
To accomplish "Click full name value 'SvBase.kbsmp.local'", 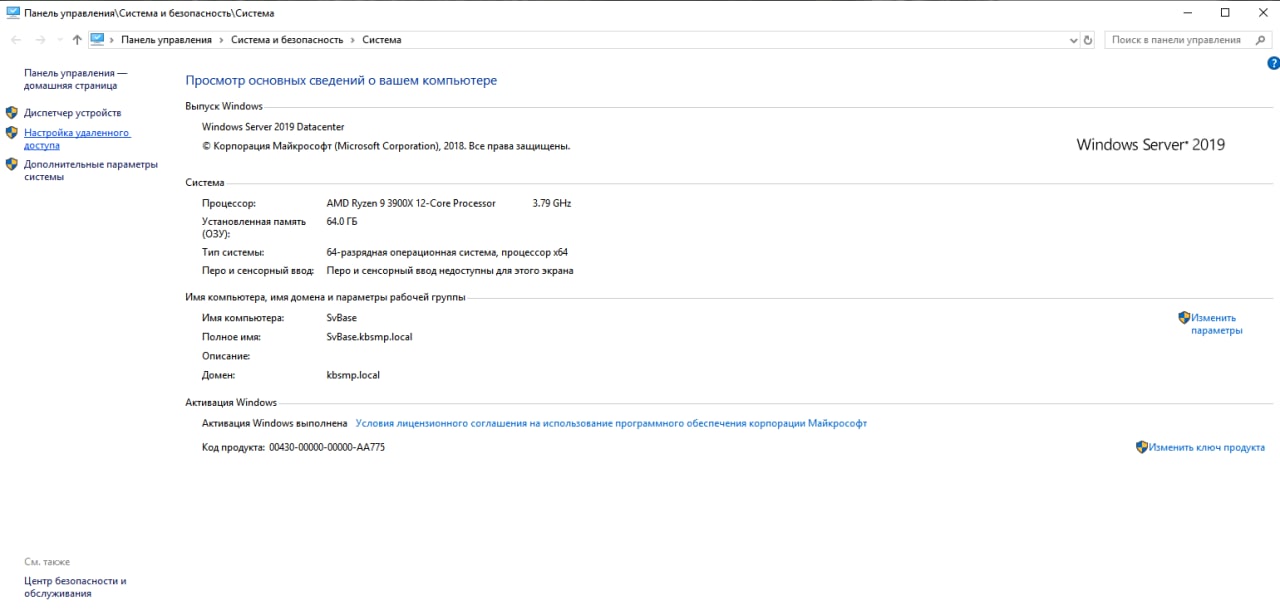I will coord(369,336).
